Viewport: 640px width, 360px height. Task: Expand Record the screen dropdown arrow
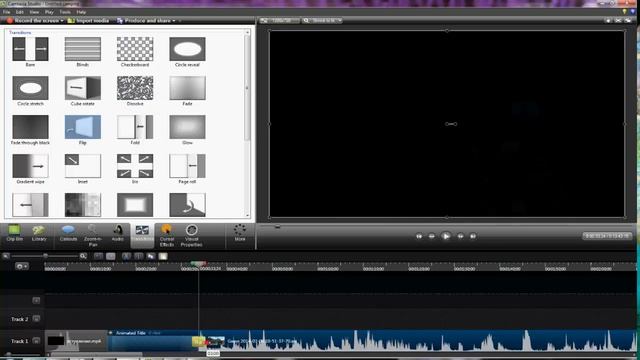(x=62, y=21)
